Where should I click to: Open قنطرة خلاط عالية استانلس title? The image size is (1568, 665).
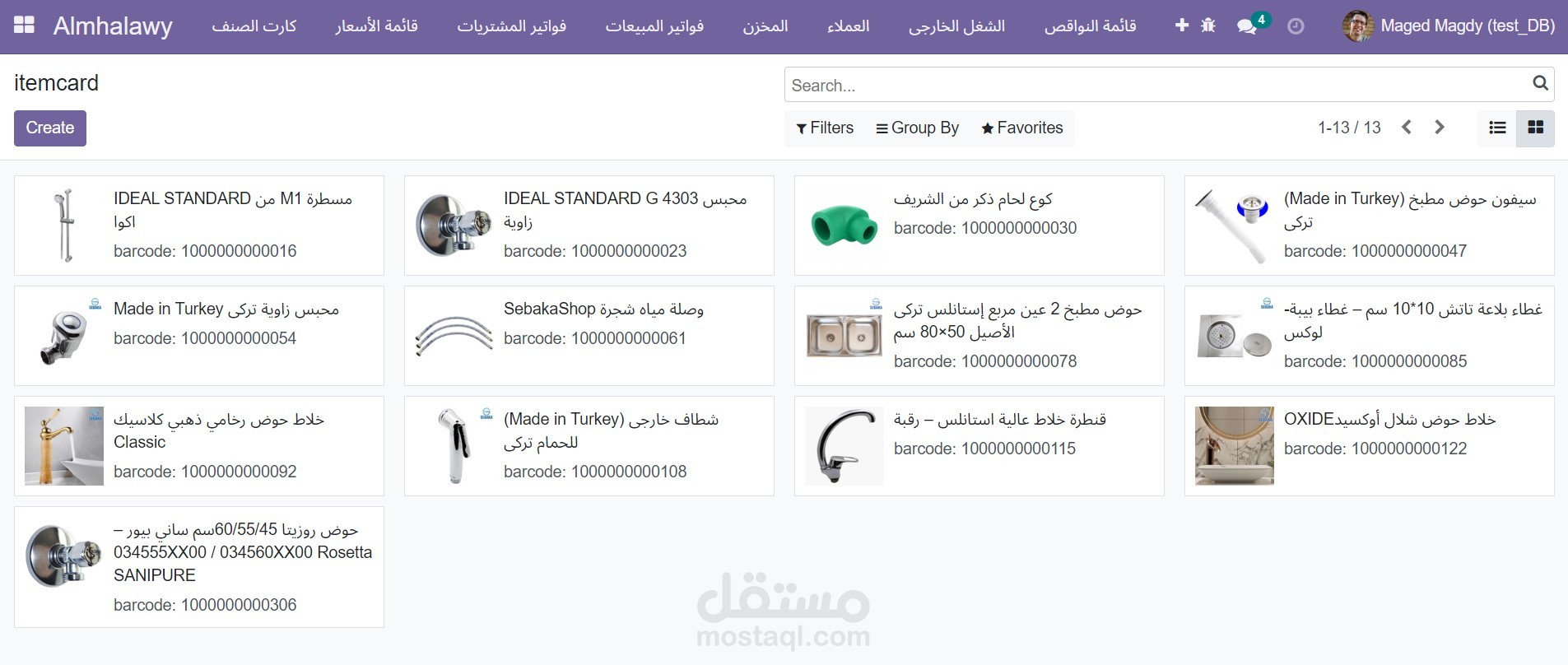pos(1000,419)
